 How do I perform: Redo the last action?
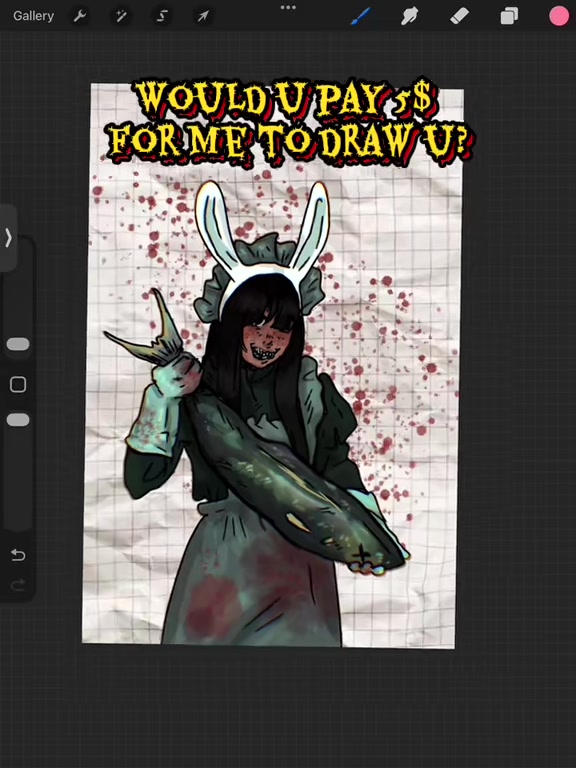coord(18,584)
